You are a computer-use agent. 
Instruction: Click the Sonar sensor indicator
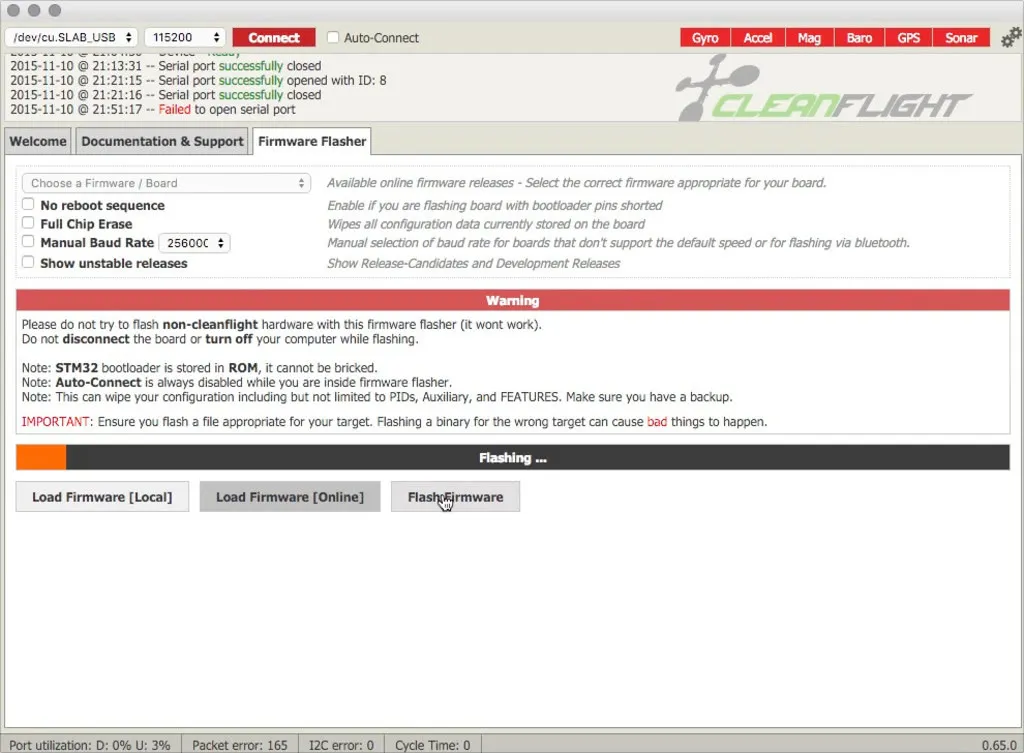point(961,38)
